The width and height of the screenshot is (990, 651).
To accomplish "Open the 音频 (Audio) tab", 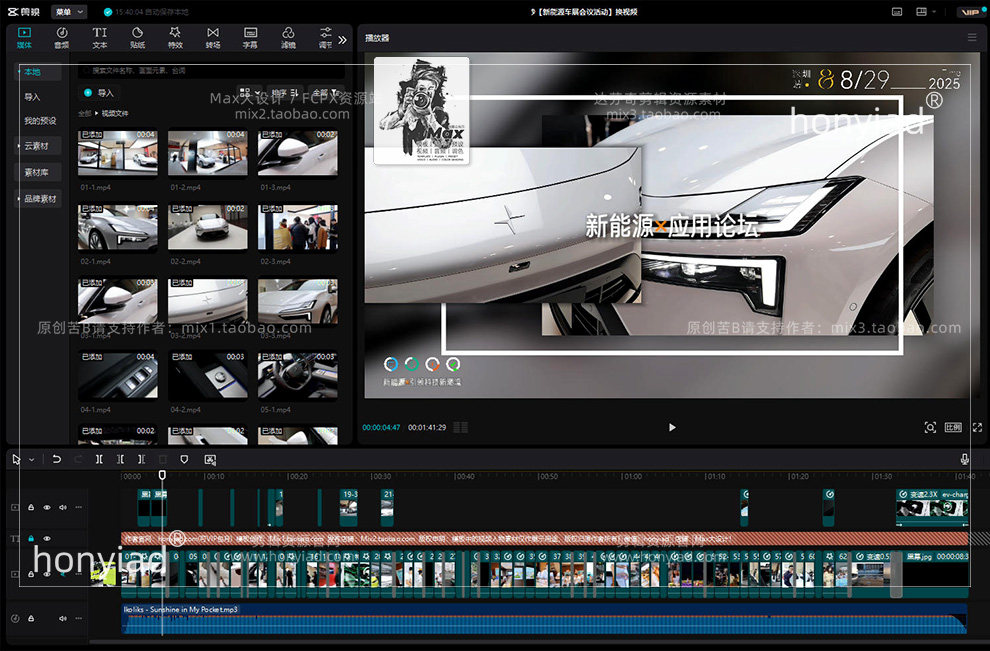I will pos(62,38).
